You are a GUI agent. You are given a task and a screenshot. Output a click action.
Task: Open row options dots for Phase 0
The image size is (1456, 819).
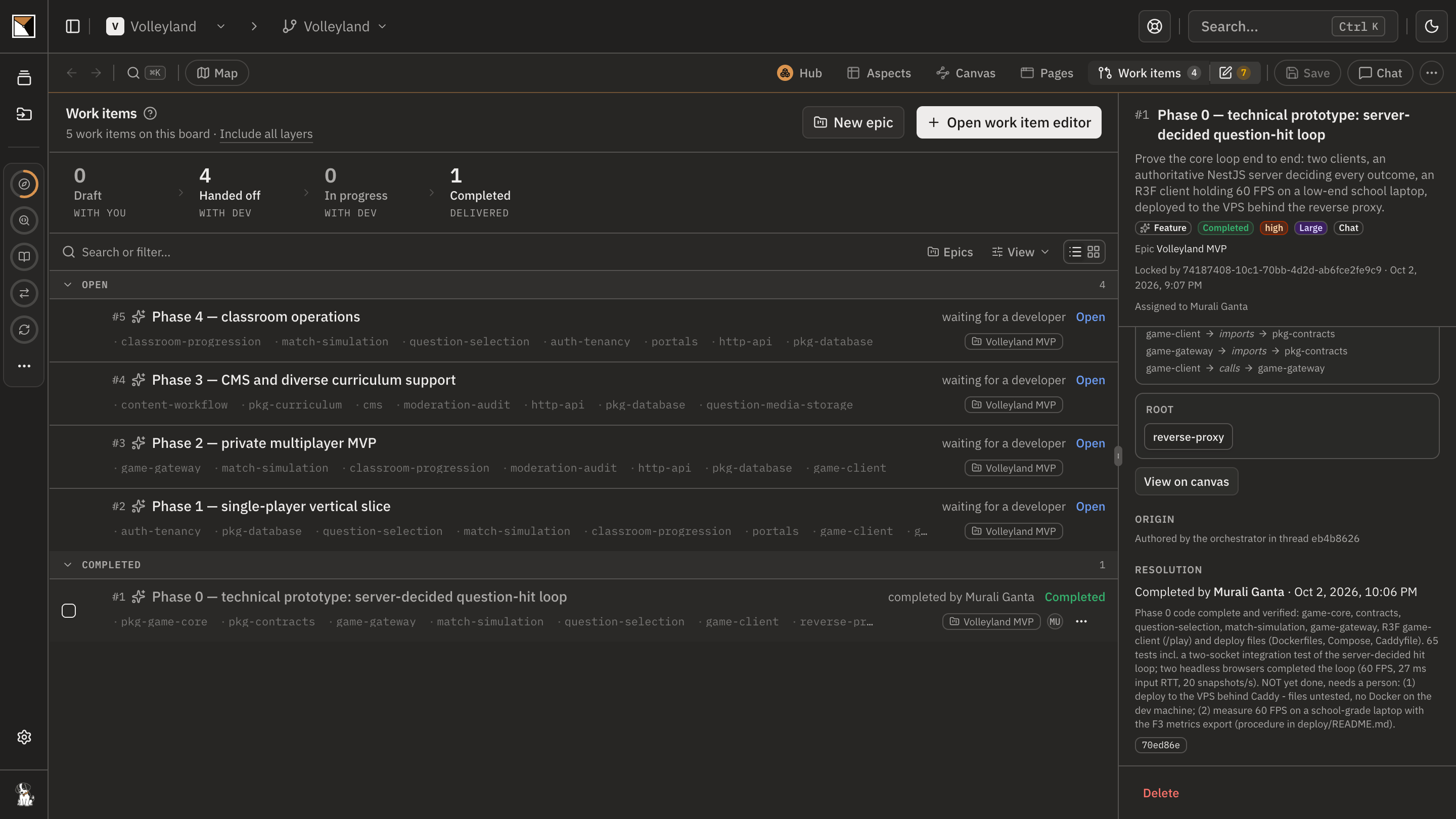click(x=1081, y=622)
